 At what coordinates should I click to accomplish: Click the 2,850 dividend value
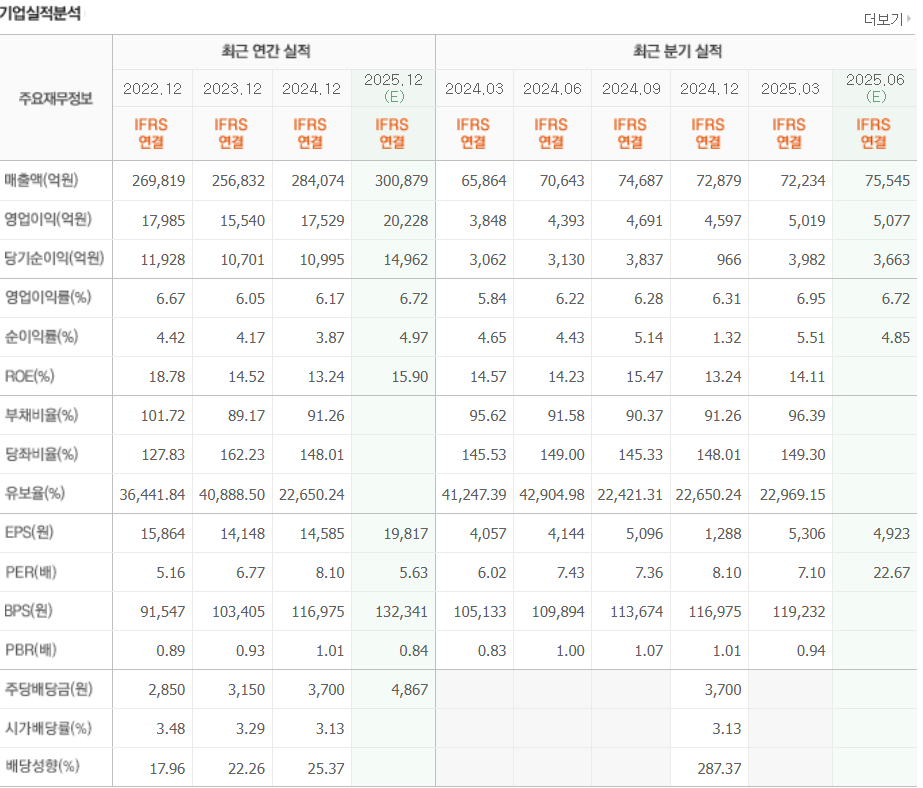point(167,690)
